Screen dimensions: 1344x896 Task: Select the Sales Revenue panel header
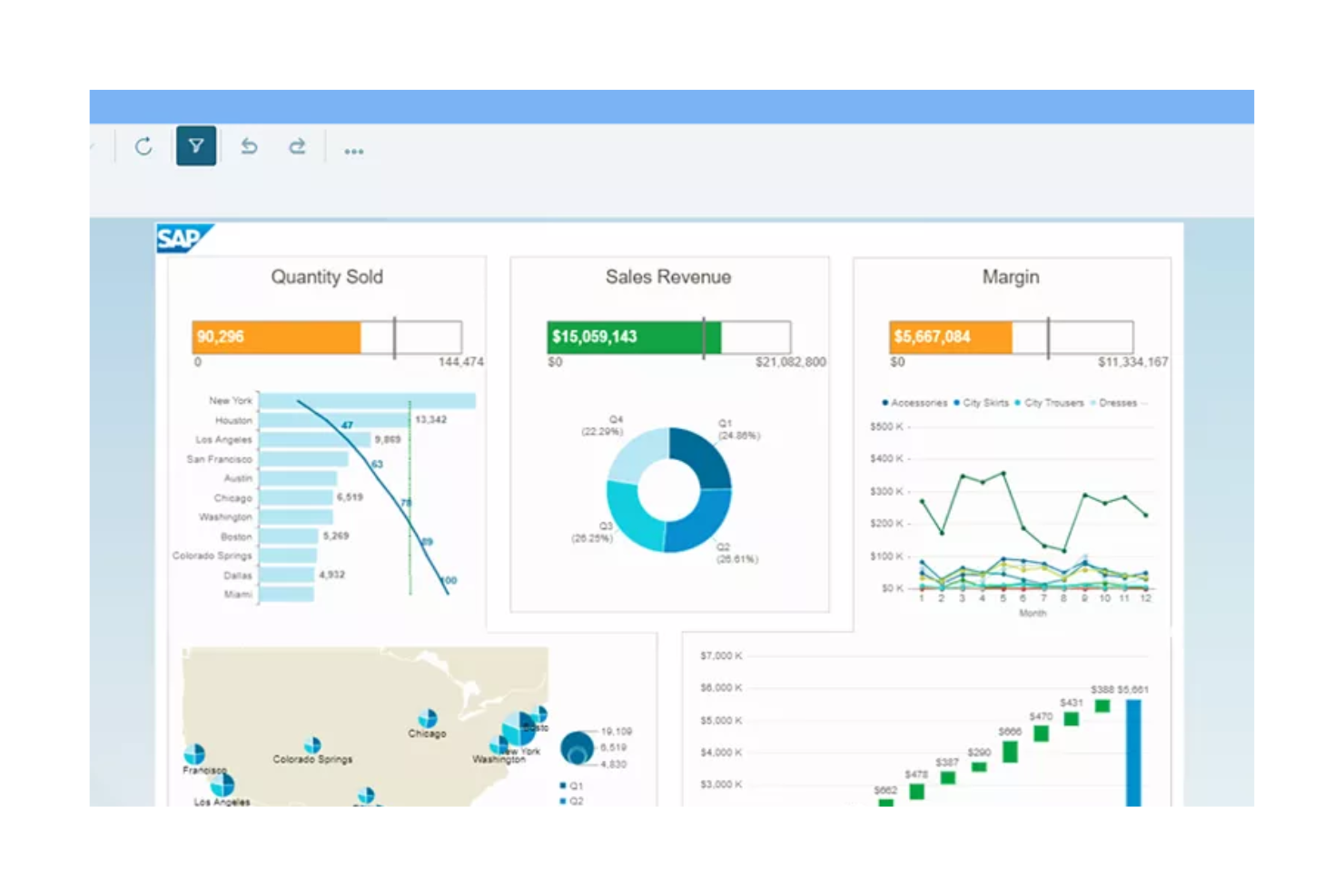pyautogui.click(x=669, y=277)
